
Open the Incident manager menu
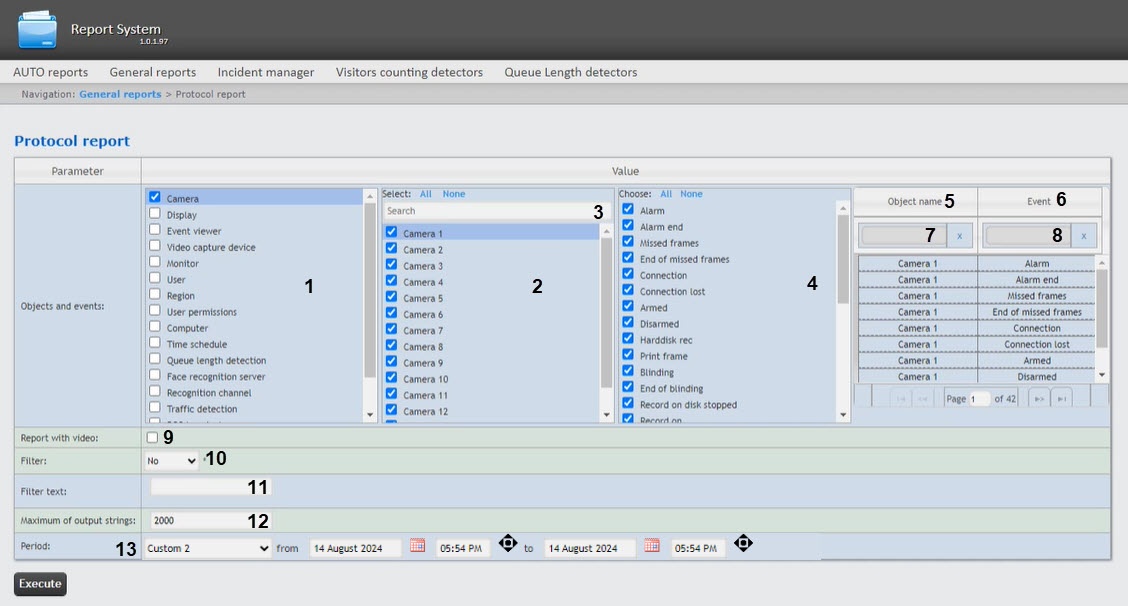[266, 72]
